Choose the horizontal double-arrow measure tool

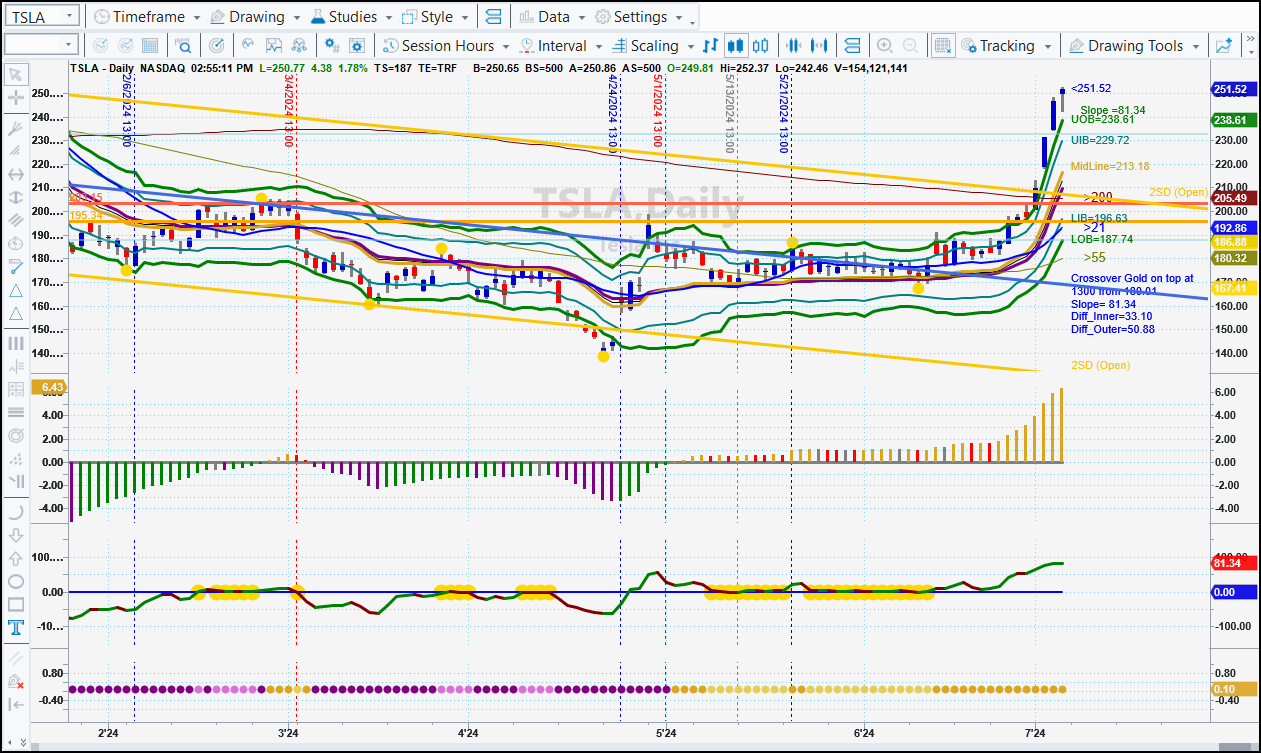coord(16,174)
